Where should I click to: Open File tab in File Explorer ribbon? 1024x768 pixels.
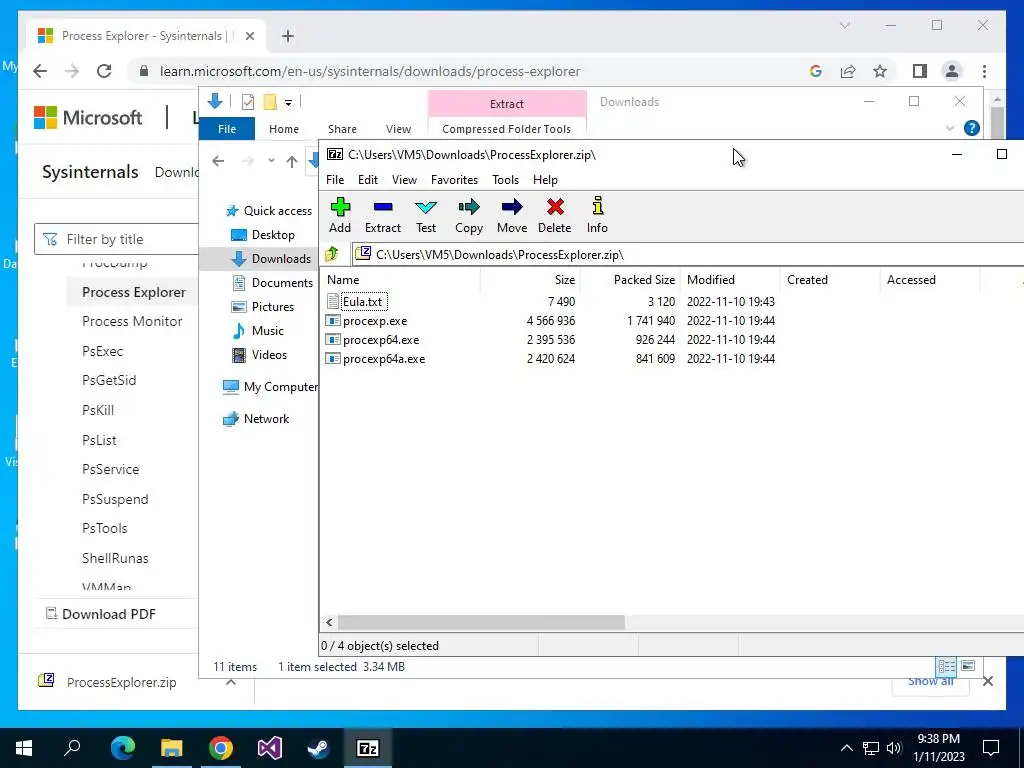tap(227, 129)
